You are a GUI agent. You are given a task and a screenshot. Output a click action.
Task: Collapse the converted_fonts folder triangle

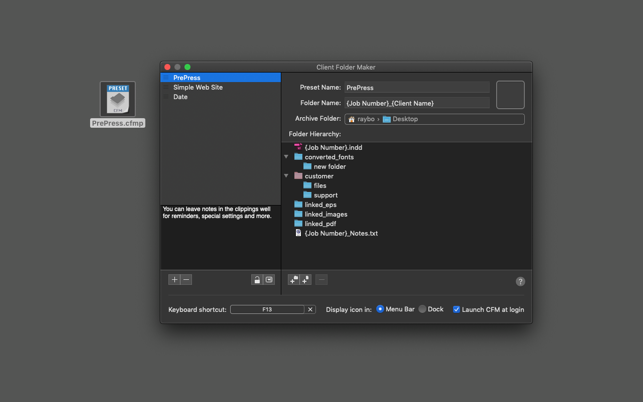pos(286,157)
